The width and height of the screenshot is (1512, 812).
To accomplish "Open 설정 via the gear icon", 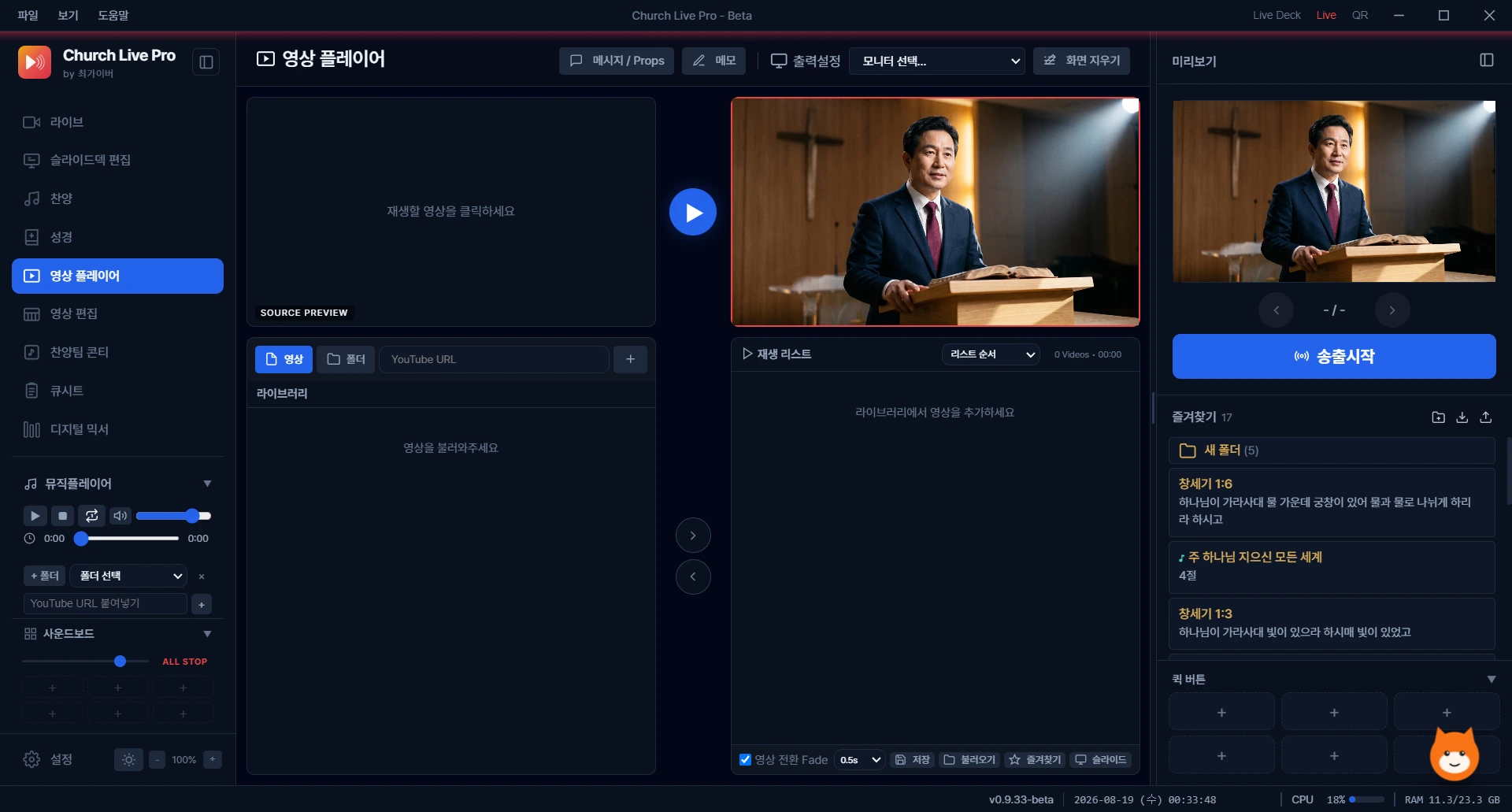I will coord(31,759).
